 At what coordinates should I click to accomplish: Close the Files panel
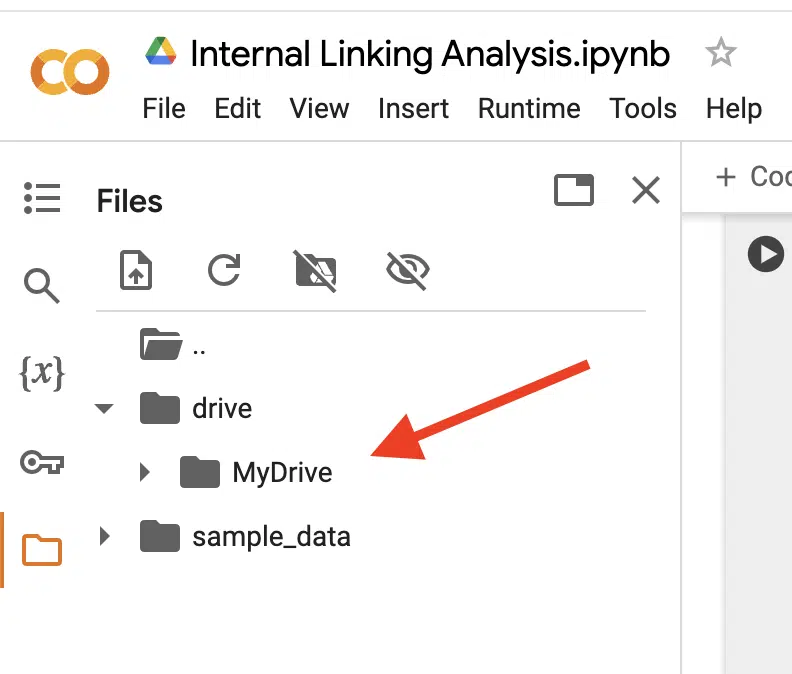click(646, 190)
